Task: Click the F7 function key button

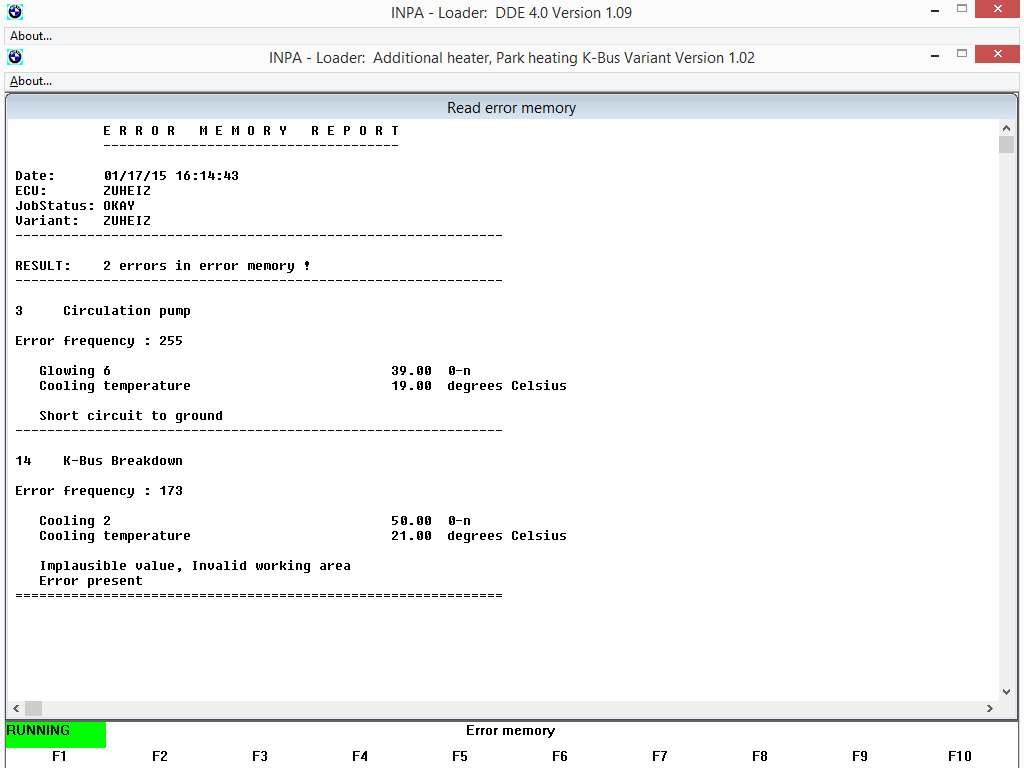Action: pos(660,756)
